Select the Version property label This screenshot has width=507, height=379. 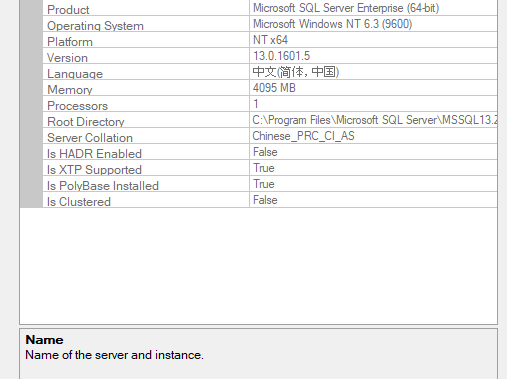tap(67, 58)
